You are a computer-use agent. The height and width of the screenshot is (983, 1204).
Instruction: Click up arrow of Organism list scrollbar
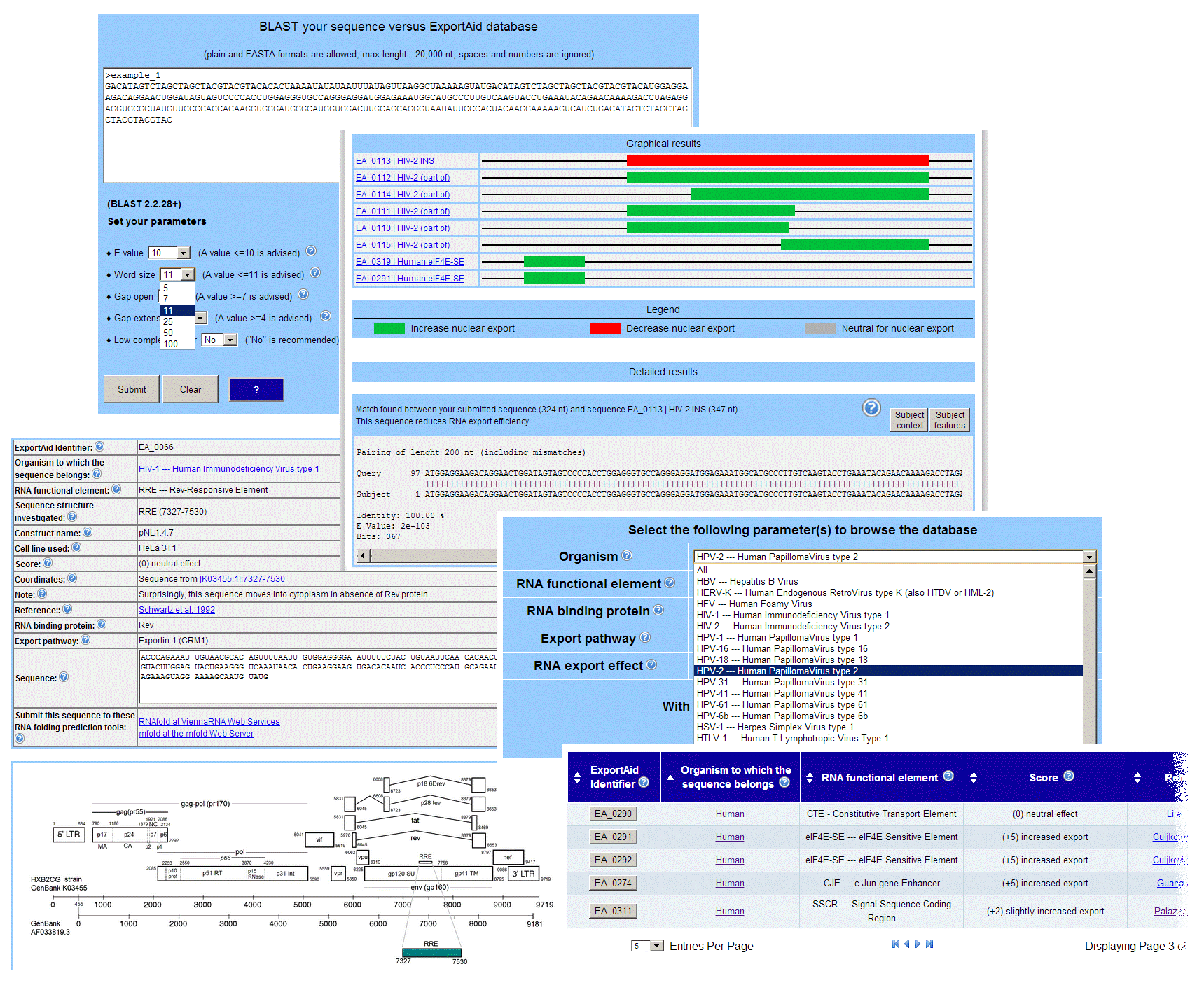[1089, 571]
